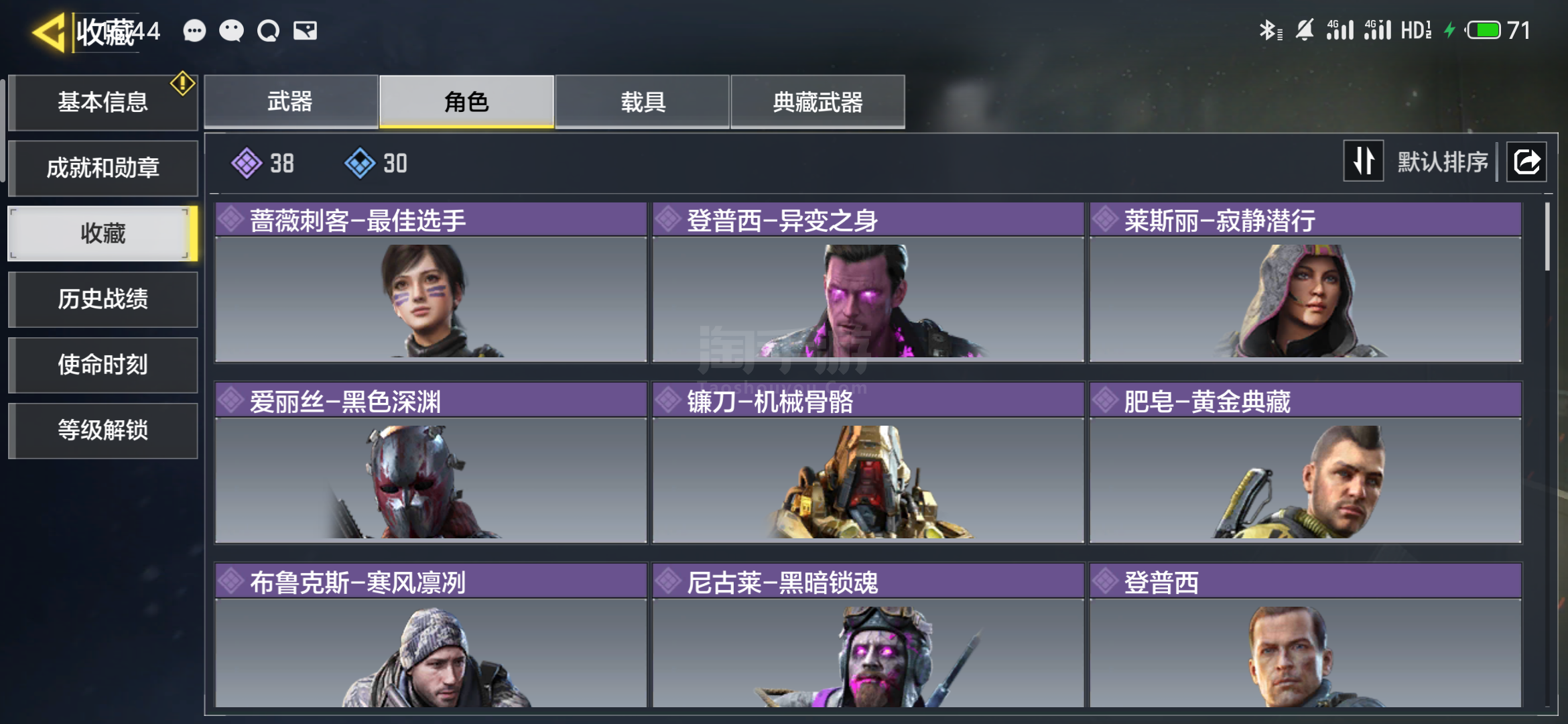Tap the yellow warning badge on 基本信息
Image resolution: width=1568 pixels, height=724 pixels.
[x=182, y=84]
